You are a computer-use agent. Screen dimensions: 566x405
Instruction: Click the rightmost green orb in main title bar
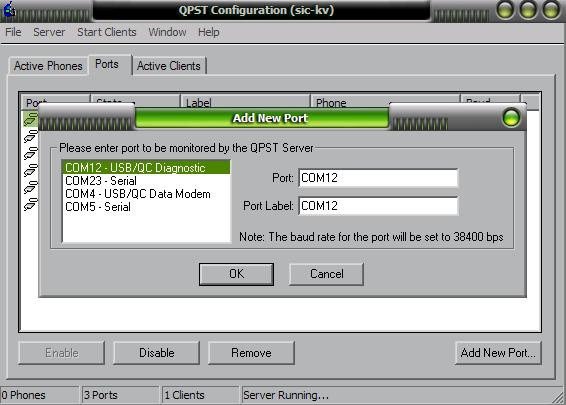tap(551, 10)
